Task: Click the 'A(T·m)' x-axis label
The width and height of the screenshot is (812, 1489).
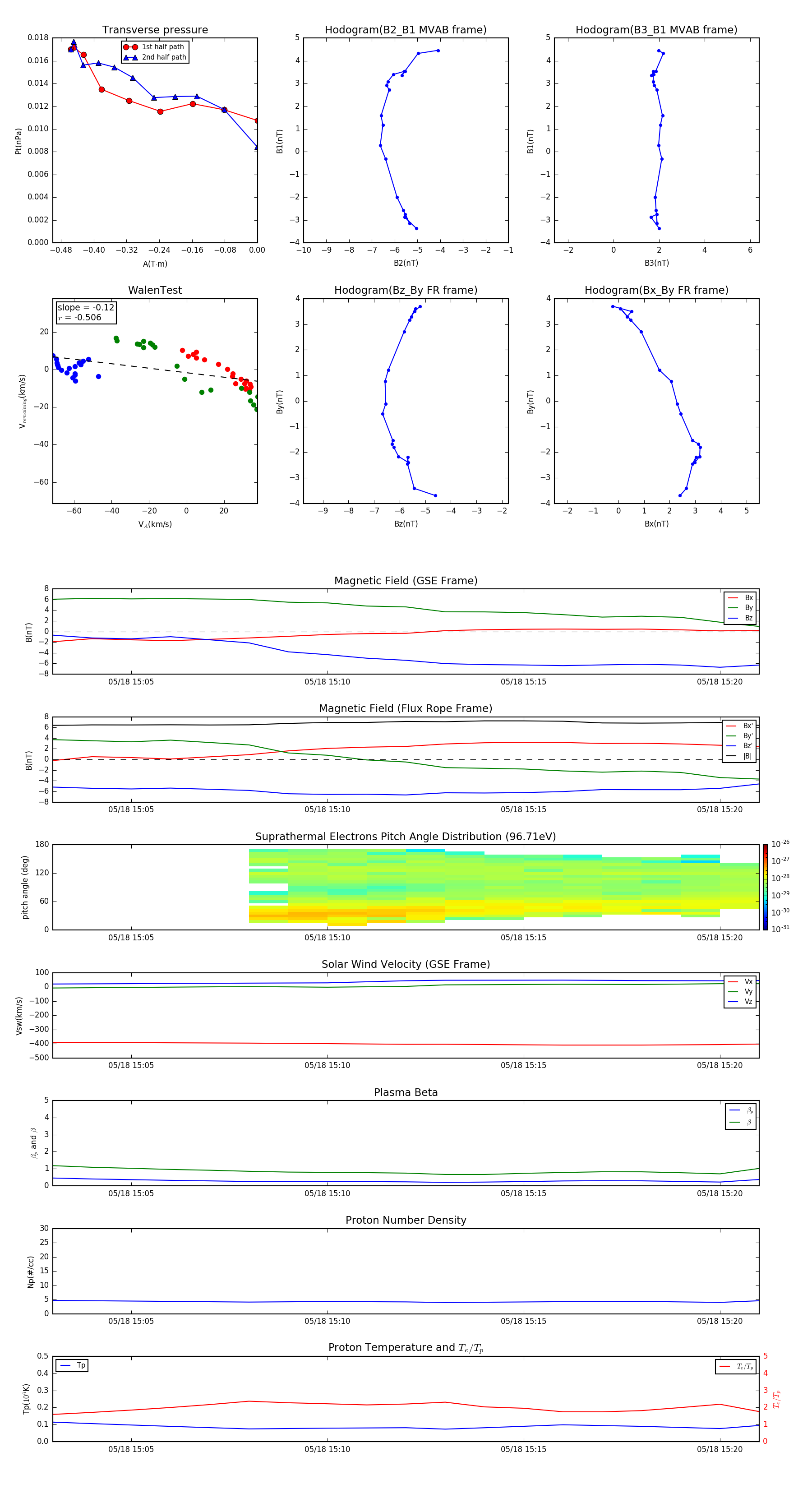Action: [155, 264]
